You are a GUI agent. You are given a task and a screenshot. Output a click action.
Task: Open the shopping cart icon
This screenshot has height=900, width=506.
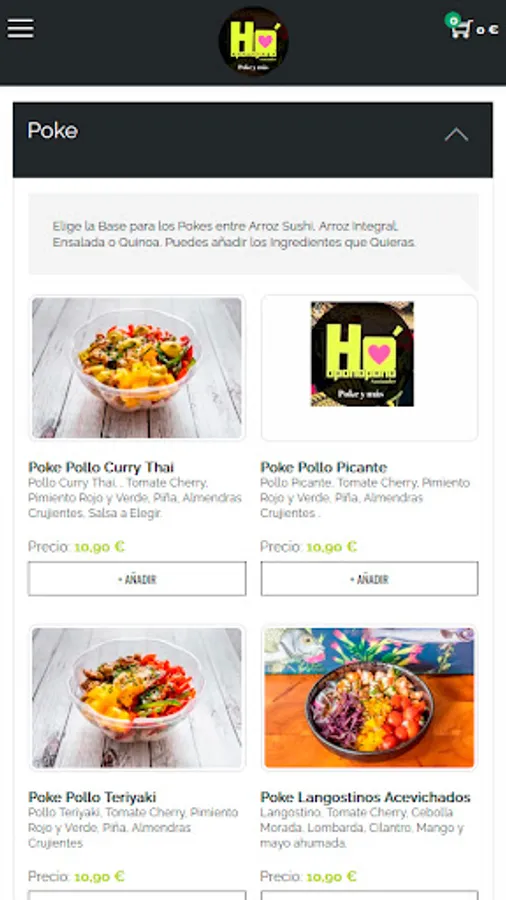[462, 28]
